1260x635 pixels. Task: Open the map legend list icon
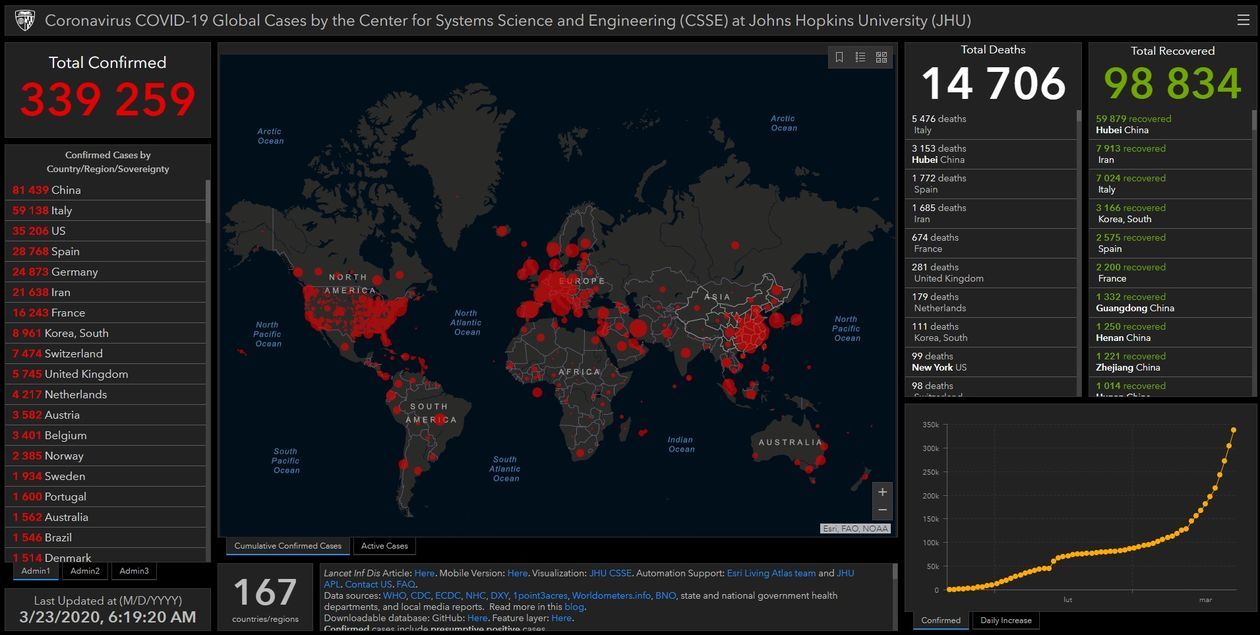coord(860,58)
